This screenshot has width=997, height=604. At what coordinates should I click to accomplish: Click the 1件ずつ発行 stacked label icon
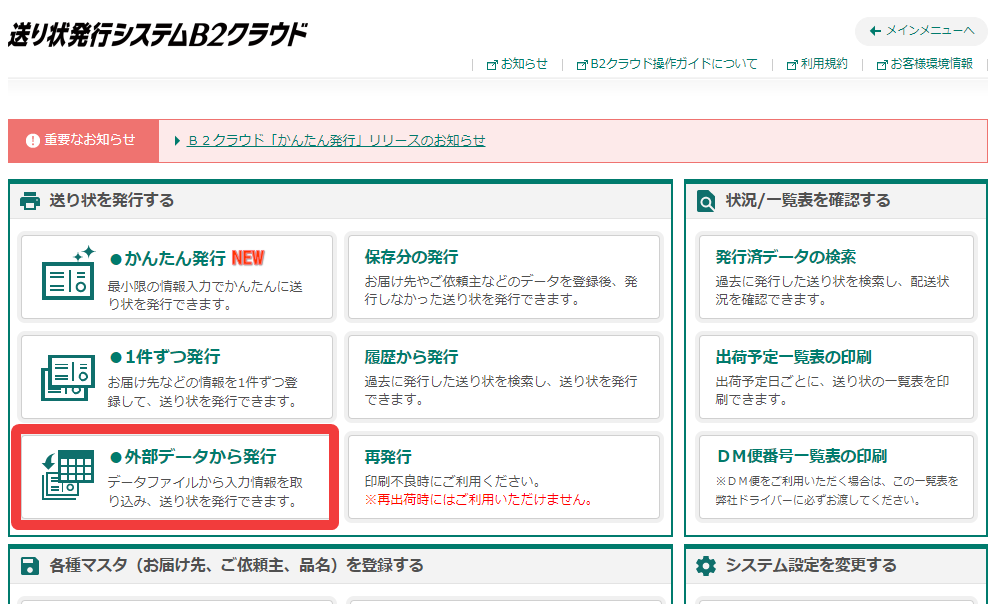click(68, 378)
